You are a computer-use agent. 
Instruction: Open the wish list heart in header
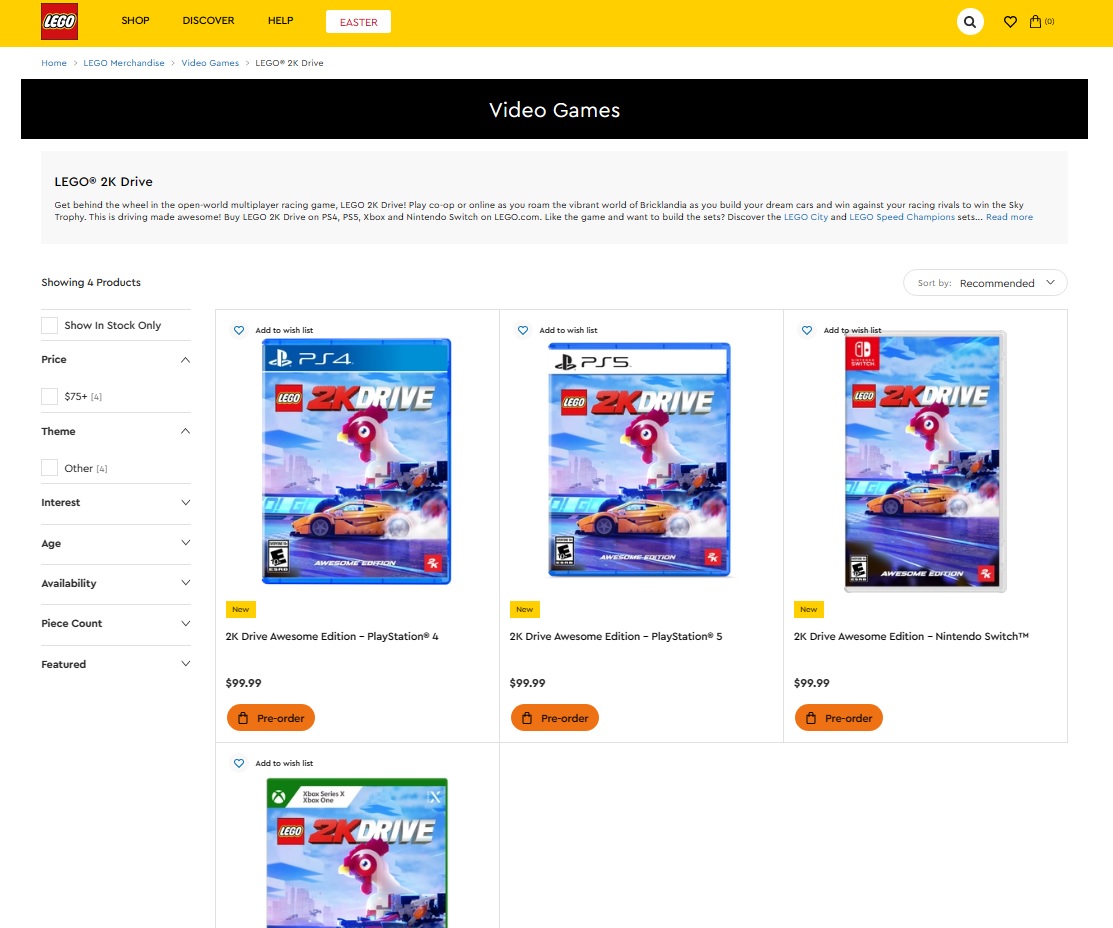(x=1010, y=22)
